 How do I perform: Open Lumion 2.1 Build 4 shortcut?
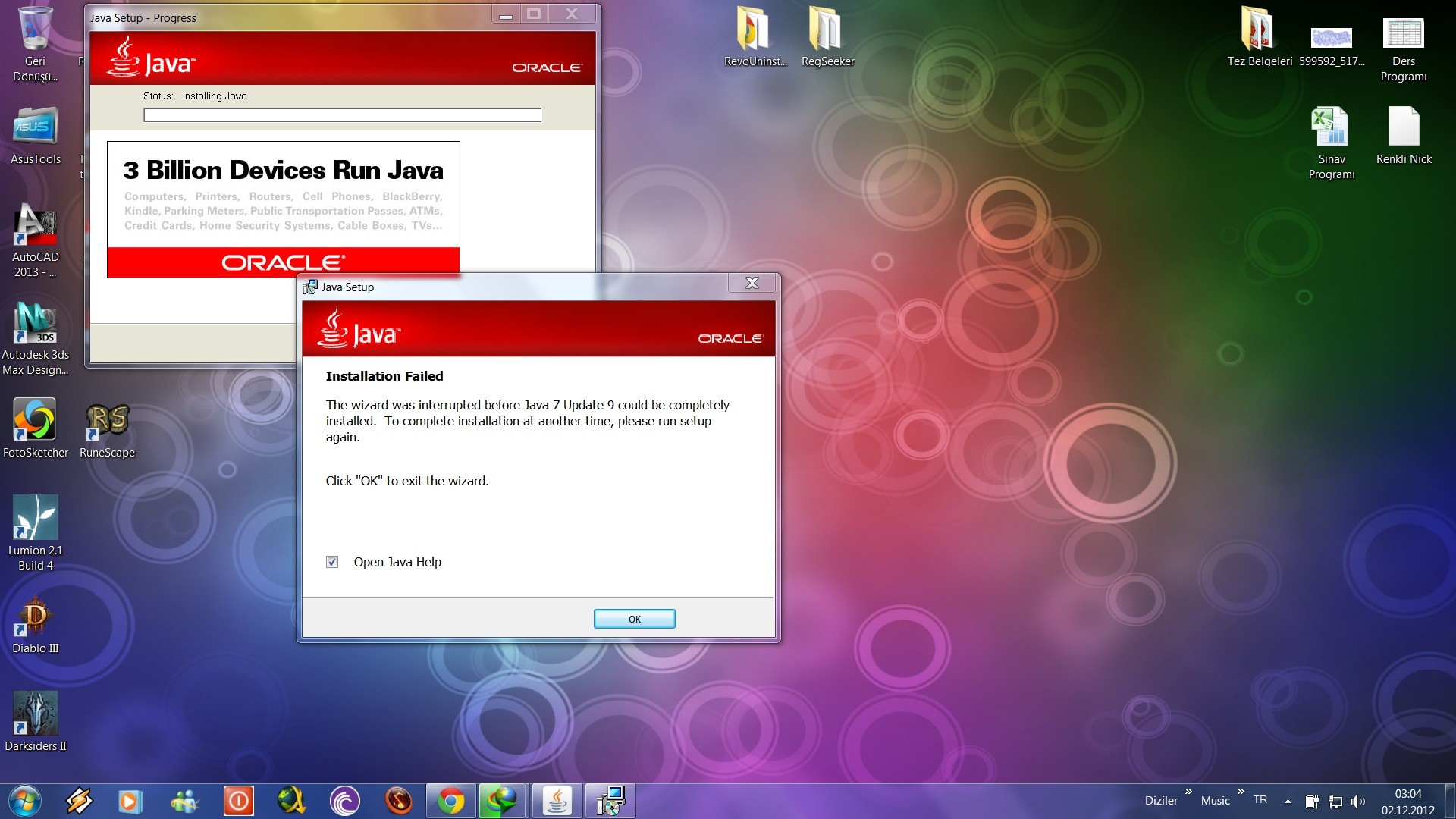coord(35,533)
